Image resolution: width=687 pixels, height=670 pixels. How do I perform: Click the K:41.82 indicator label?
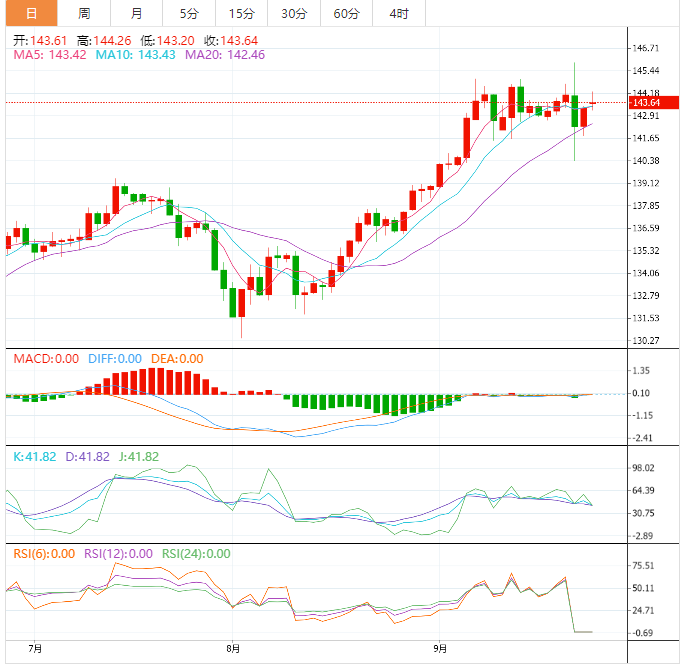coord(35,457)
